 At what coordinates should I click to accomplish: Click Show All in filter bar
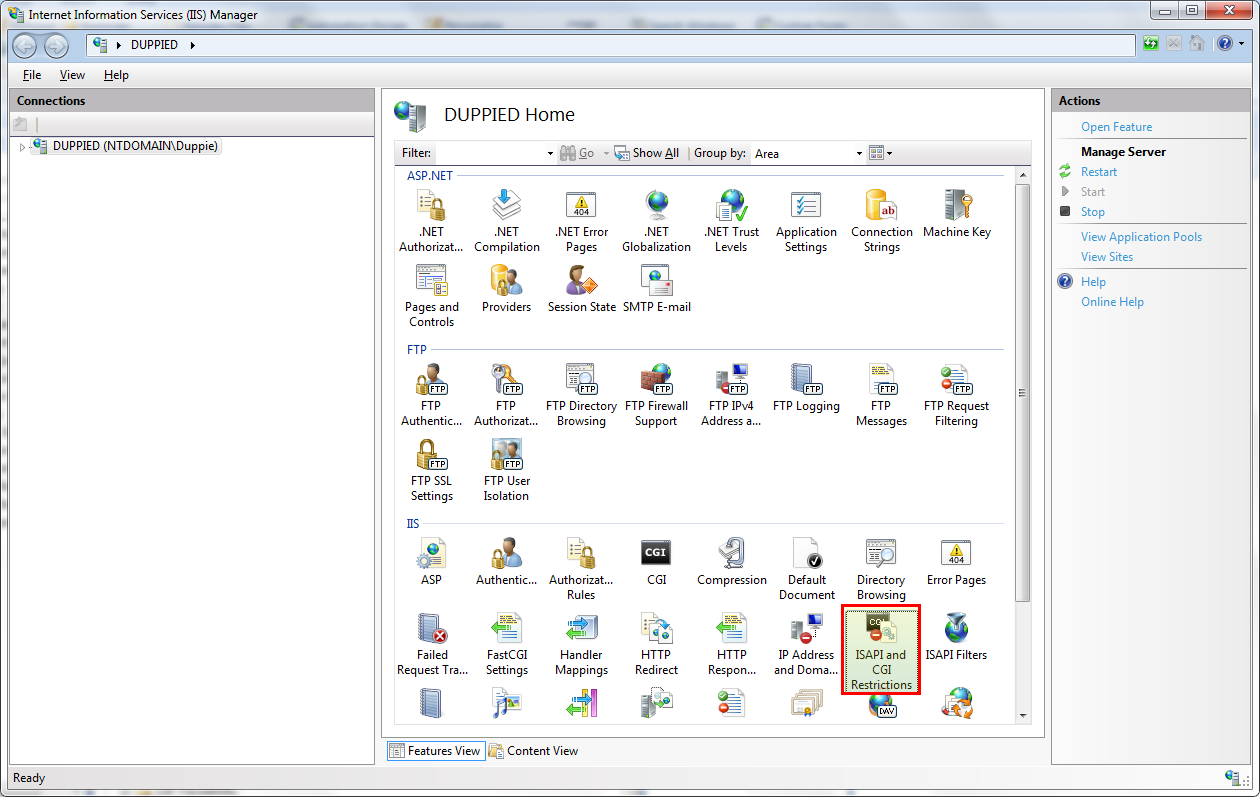click(647, 153)
